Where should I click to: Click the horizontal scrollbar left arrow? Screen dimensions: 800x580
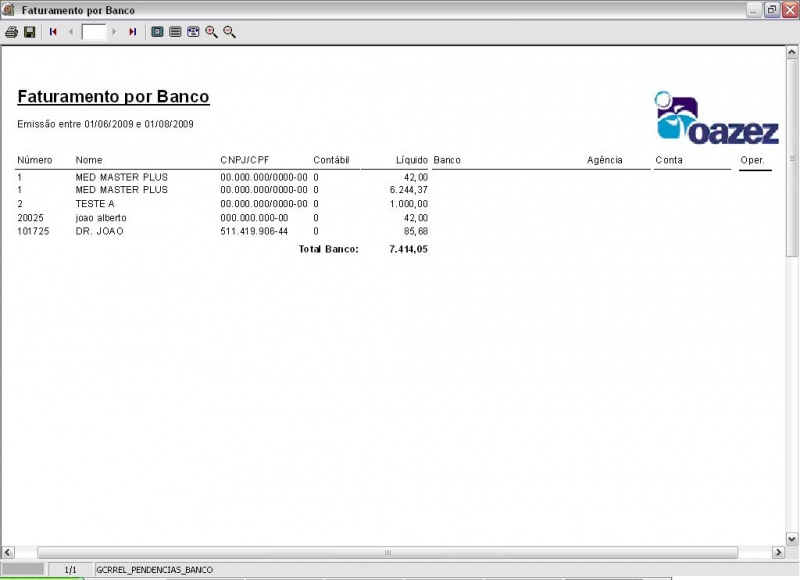click(x=8, y=552)
